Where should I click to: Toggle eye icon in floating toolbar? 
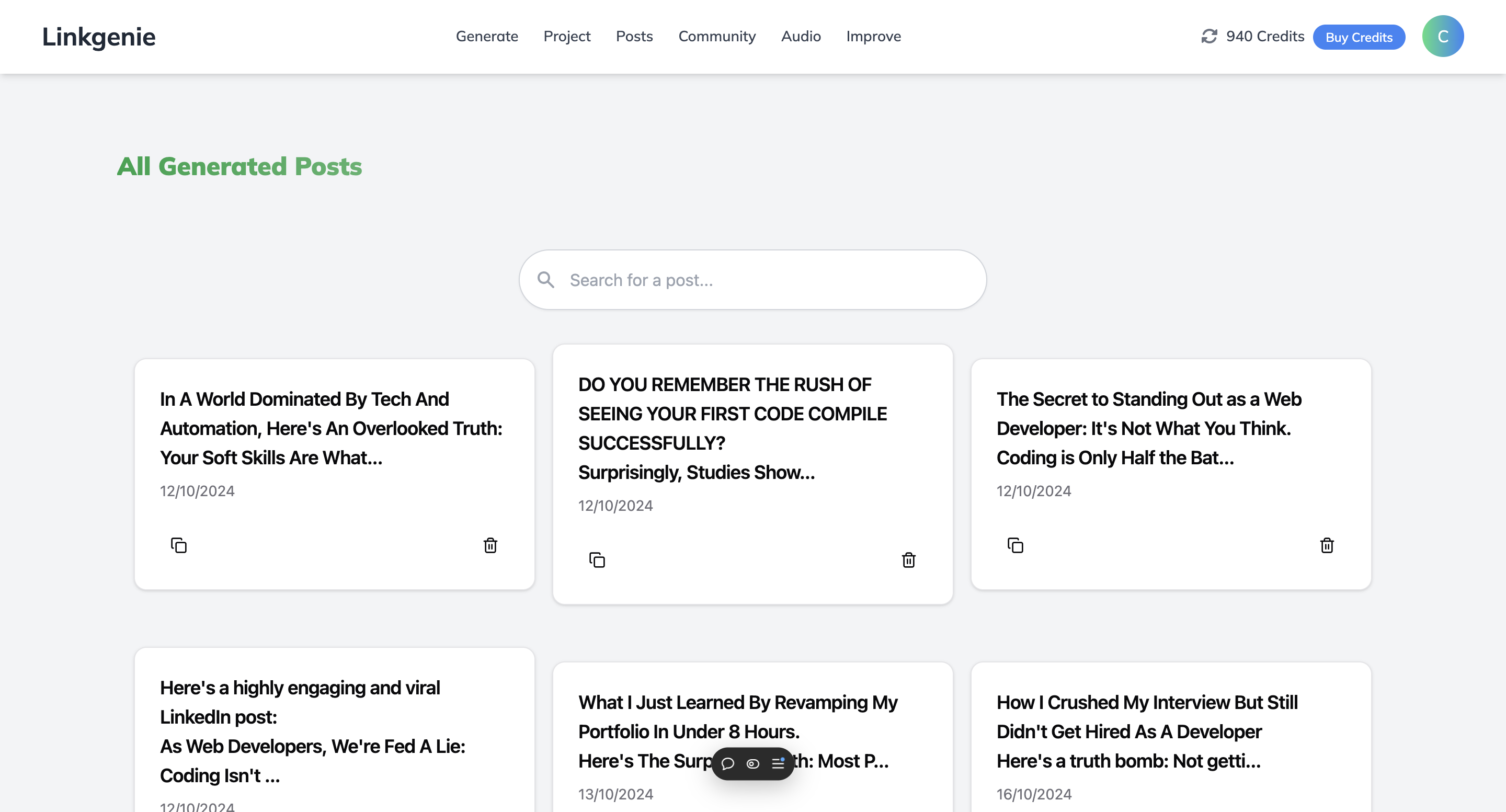752,763
